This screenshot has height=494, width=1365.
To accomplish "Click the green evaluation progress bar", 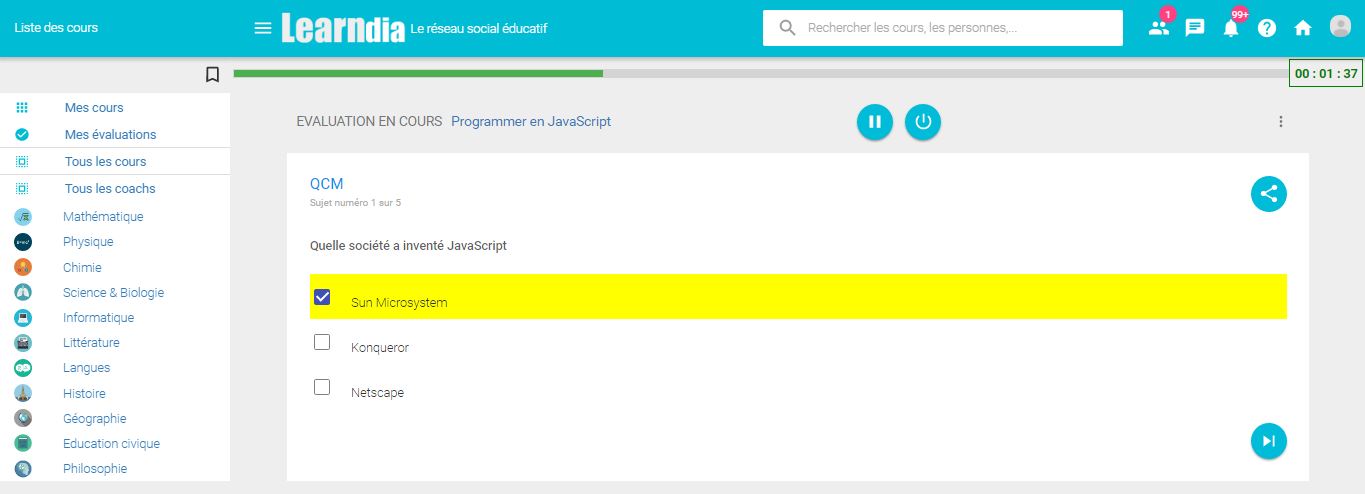I will coord(418,73).
